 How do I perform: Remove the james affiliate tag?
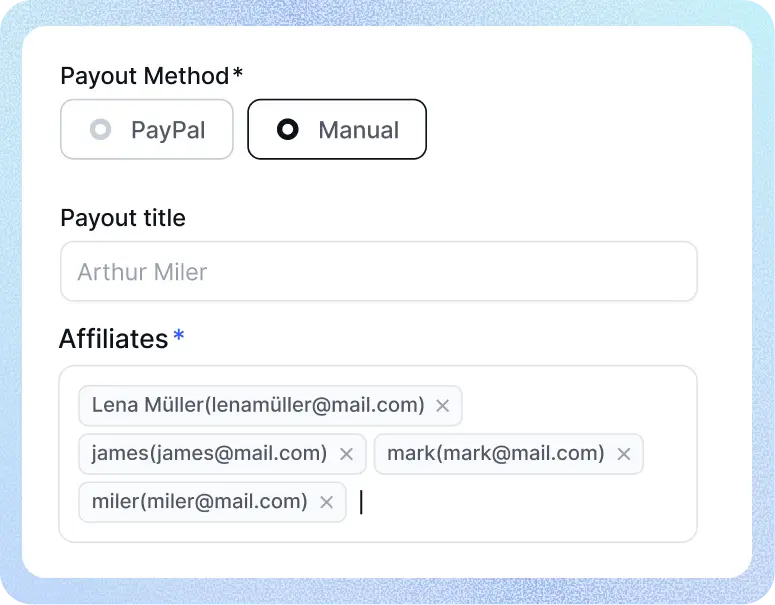coord(347,454)
